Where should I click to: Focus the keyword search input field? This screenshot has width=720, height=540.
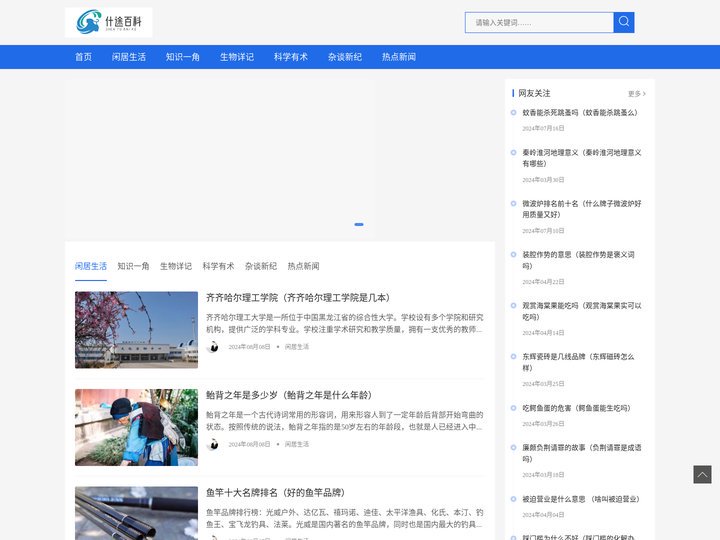point(539,22)
